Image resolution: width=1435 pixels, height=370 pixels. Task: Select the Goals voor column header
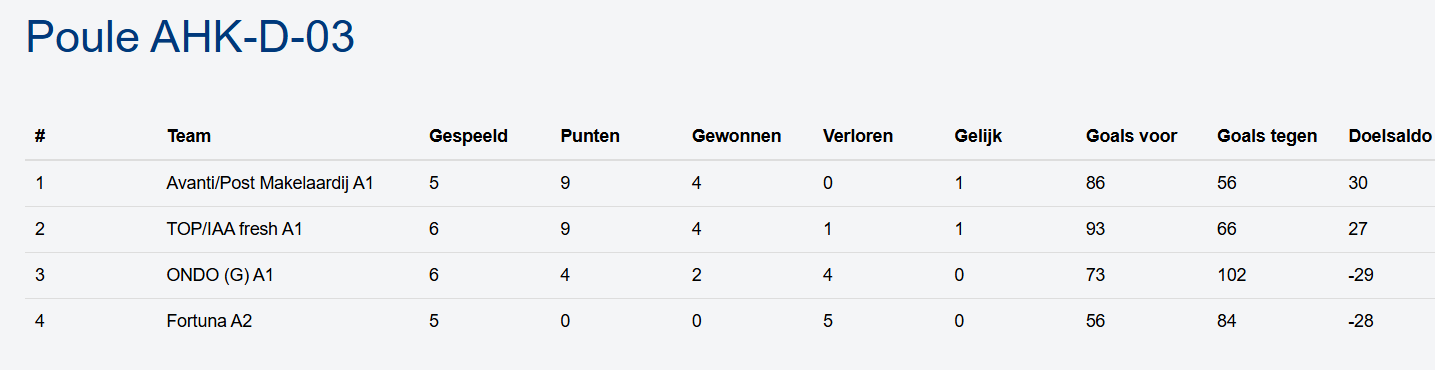[1131, 136]
